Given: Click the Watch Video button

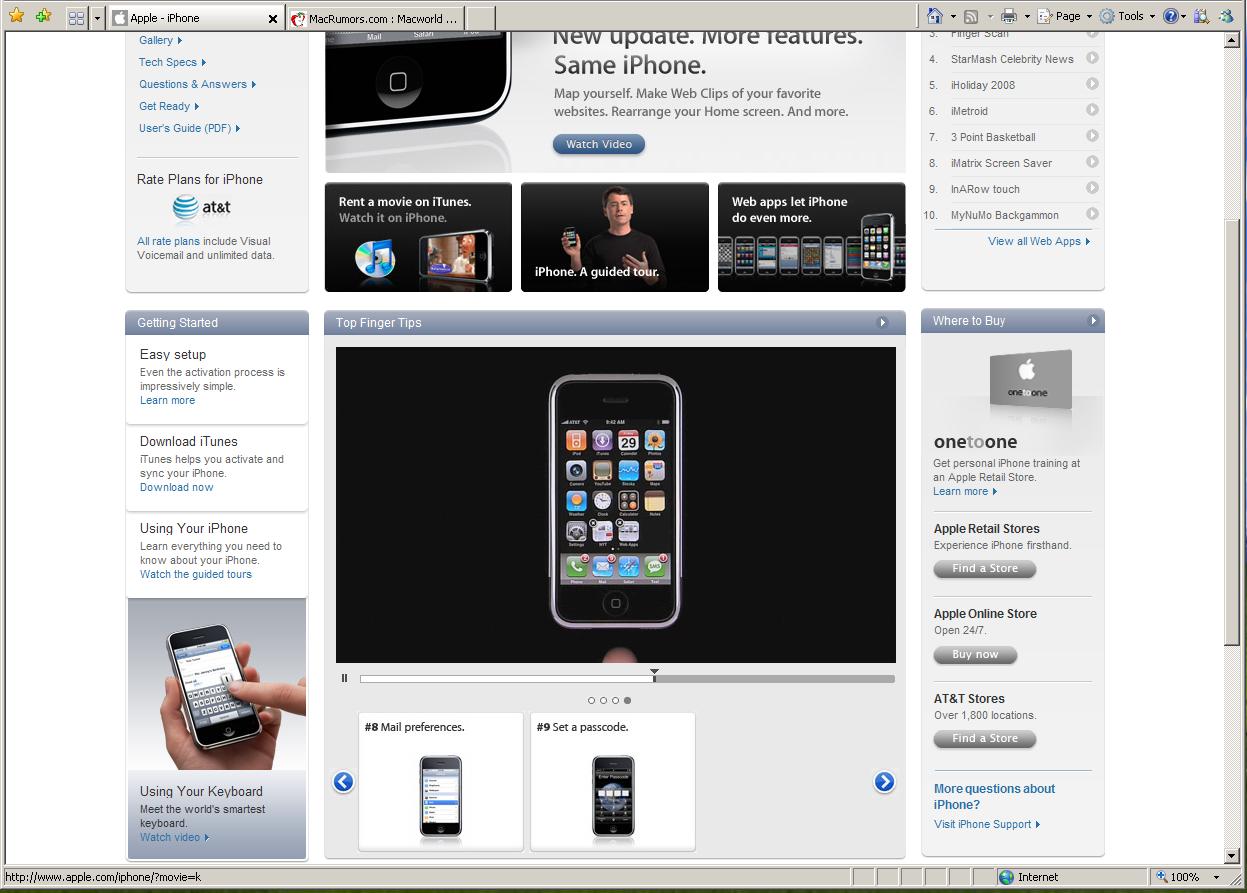Looking at the screenshot, I should pyautogui.click(x=599, y=144).
